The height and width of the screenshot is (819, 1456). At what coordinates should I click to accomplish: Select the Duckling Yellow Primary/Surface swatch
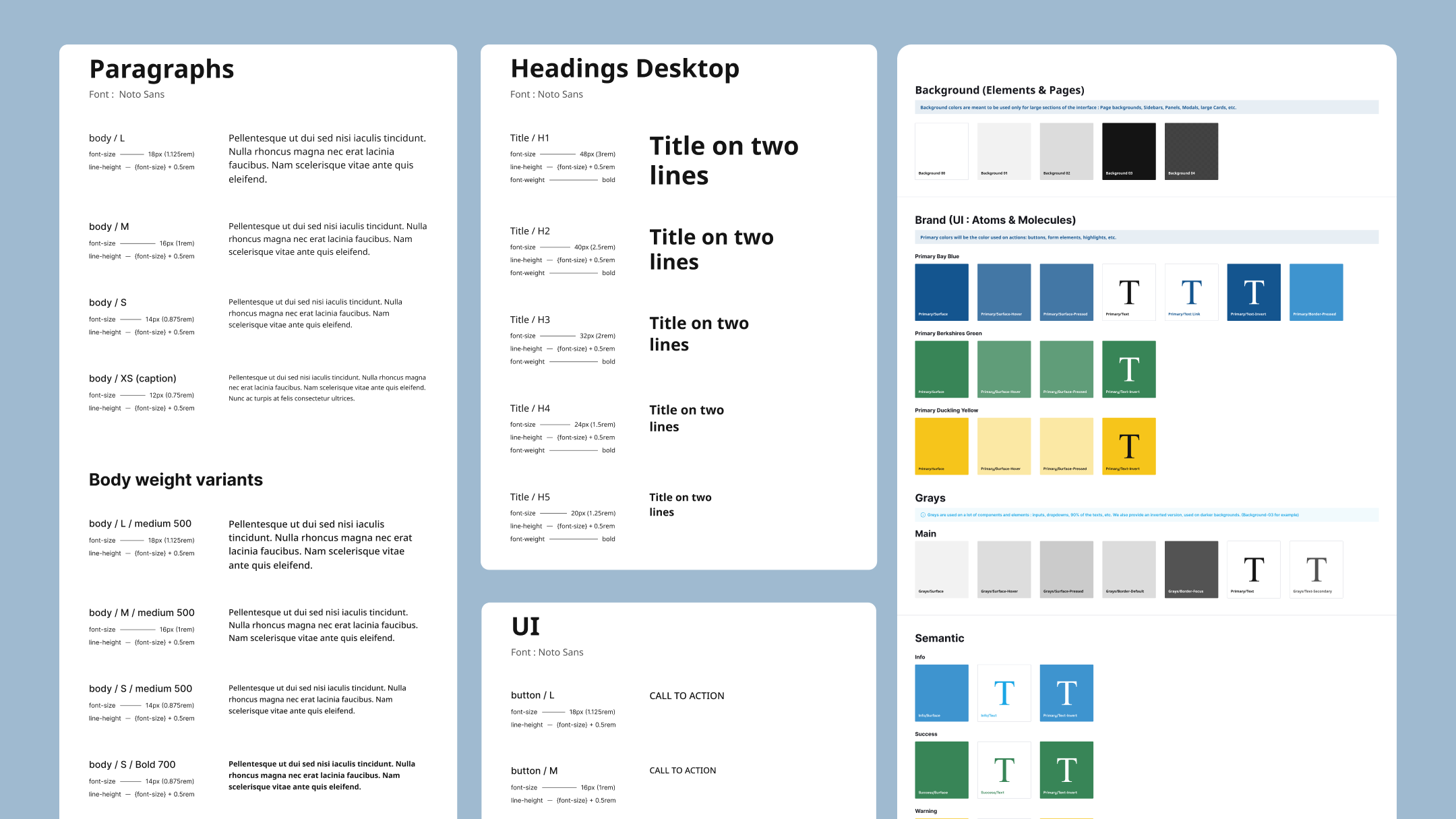[941, 446]
